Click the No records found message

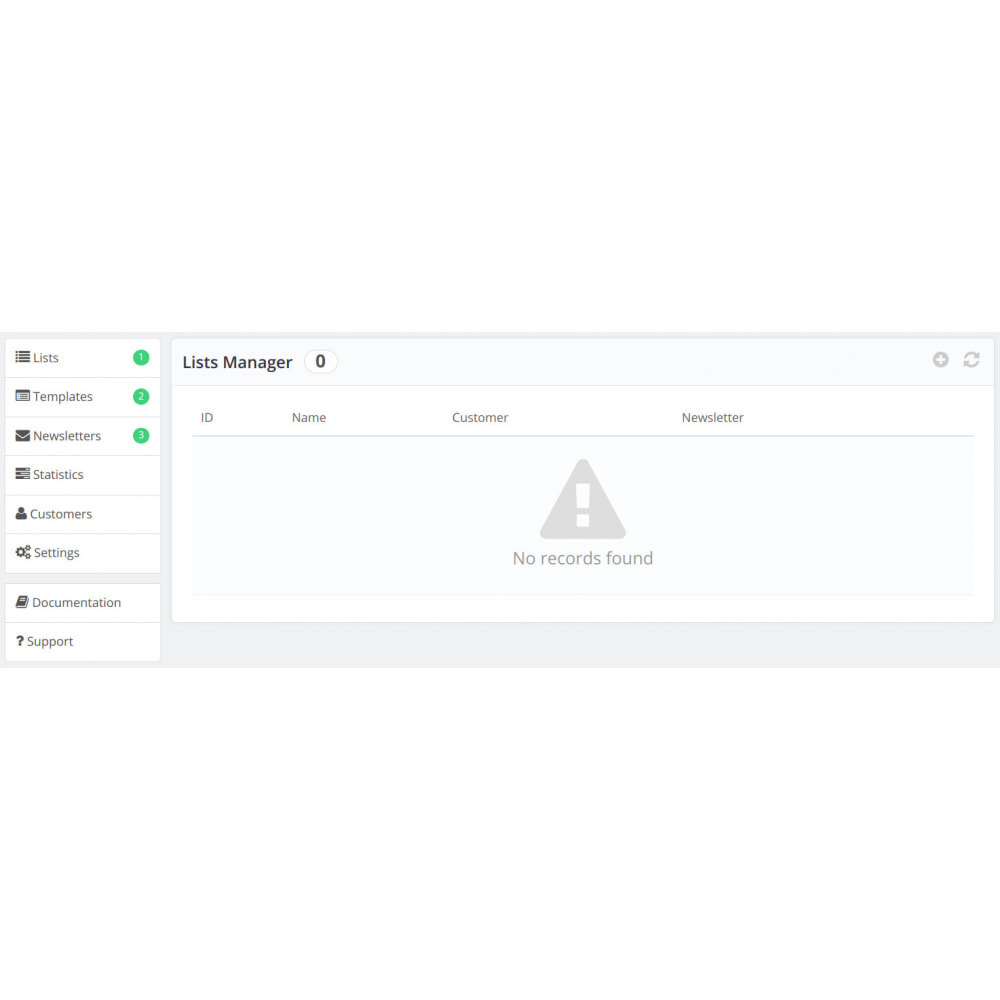coord(583,558)
